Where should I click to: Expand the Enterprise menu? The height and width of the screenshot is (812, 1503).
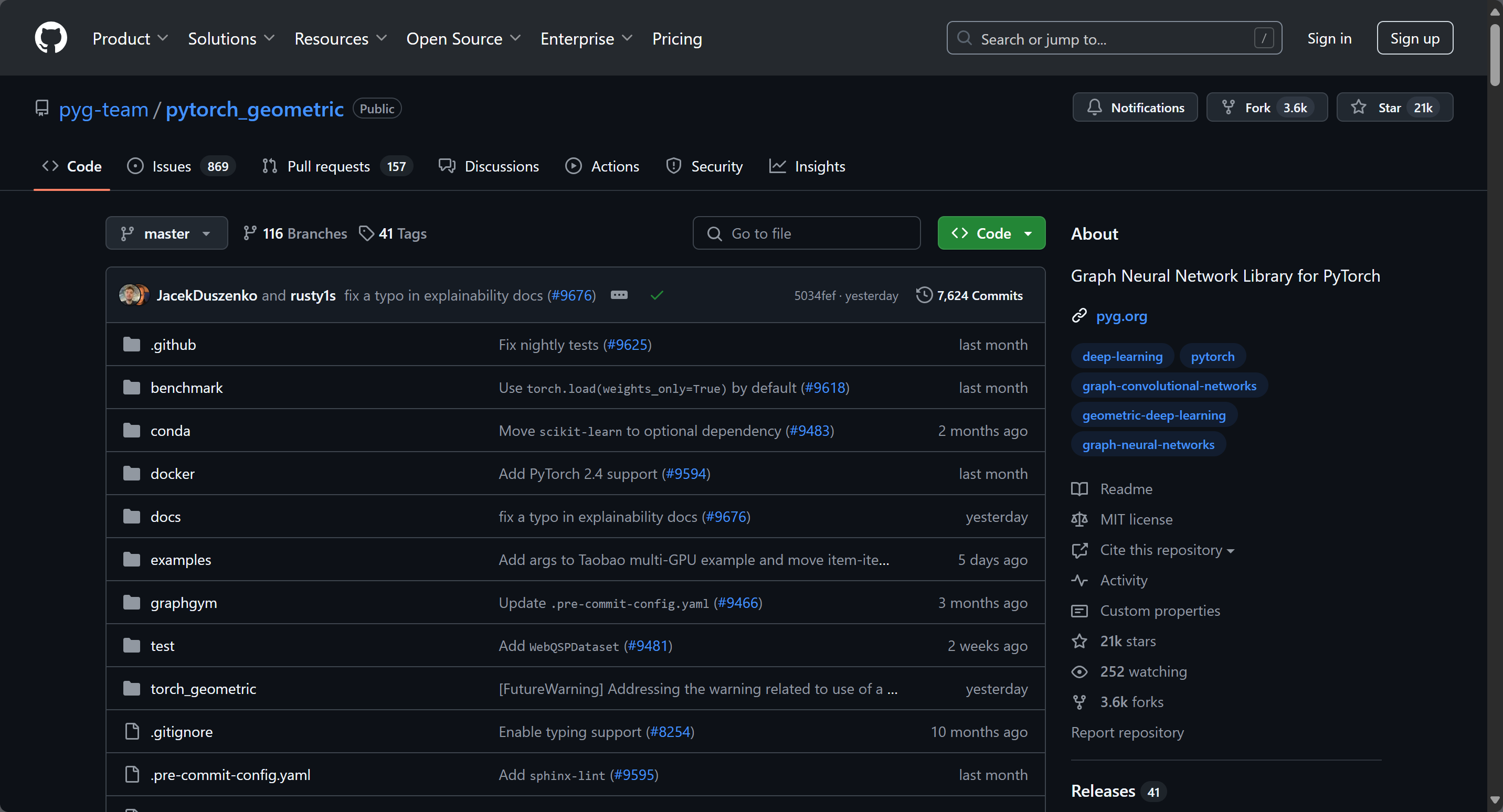[x=586, y=38]
